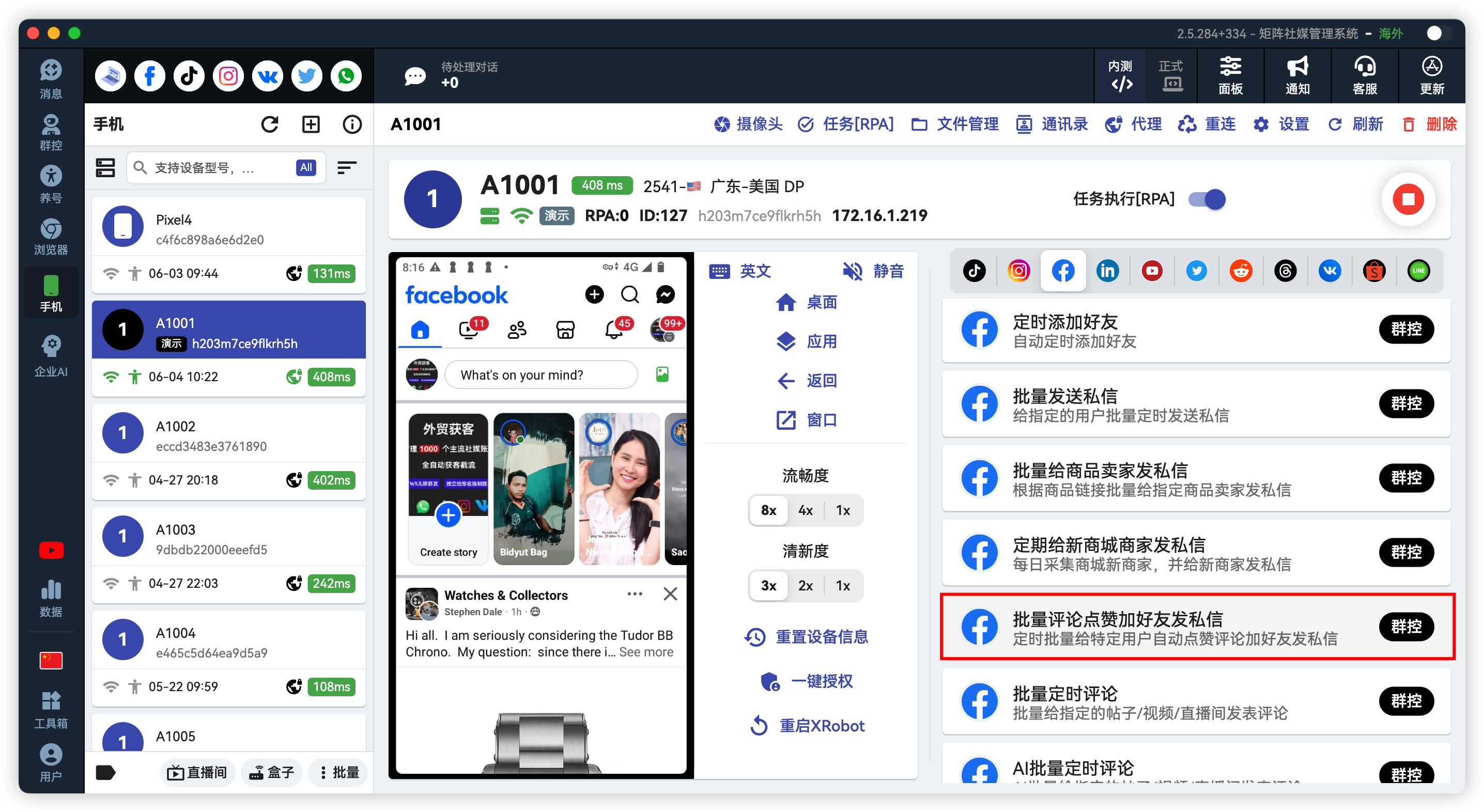The height and width of the screenshot is (812, 1484).
Task: Stop task with the red stop button
Action: [1408, 199]
